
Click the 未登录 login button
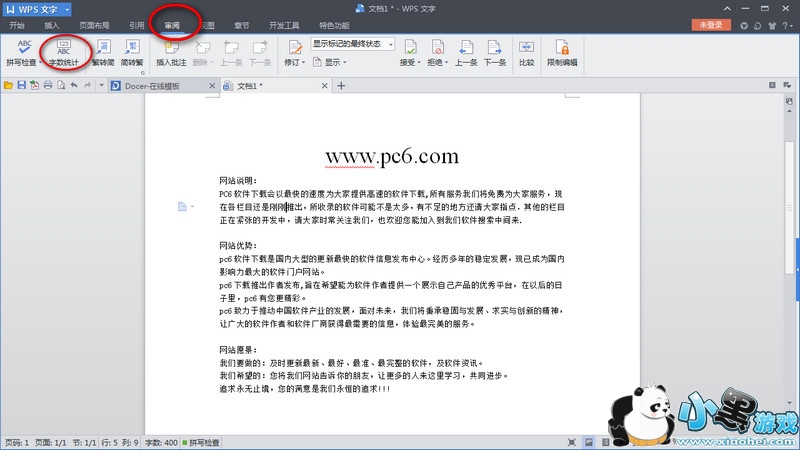pyautogui.click(x=711, y=25)
